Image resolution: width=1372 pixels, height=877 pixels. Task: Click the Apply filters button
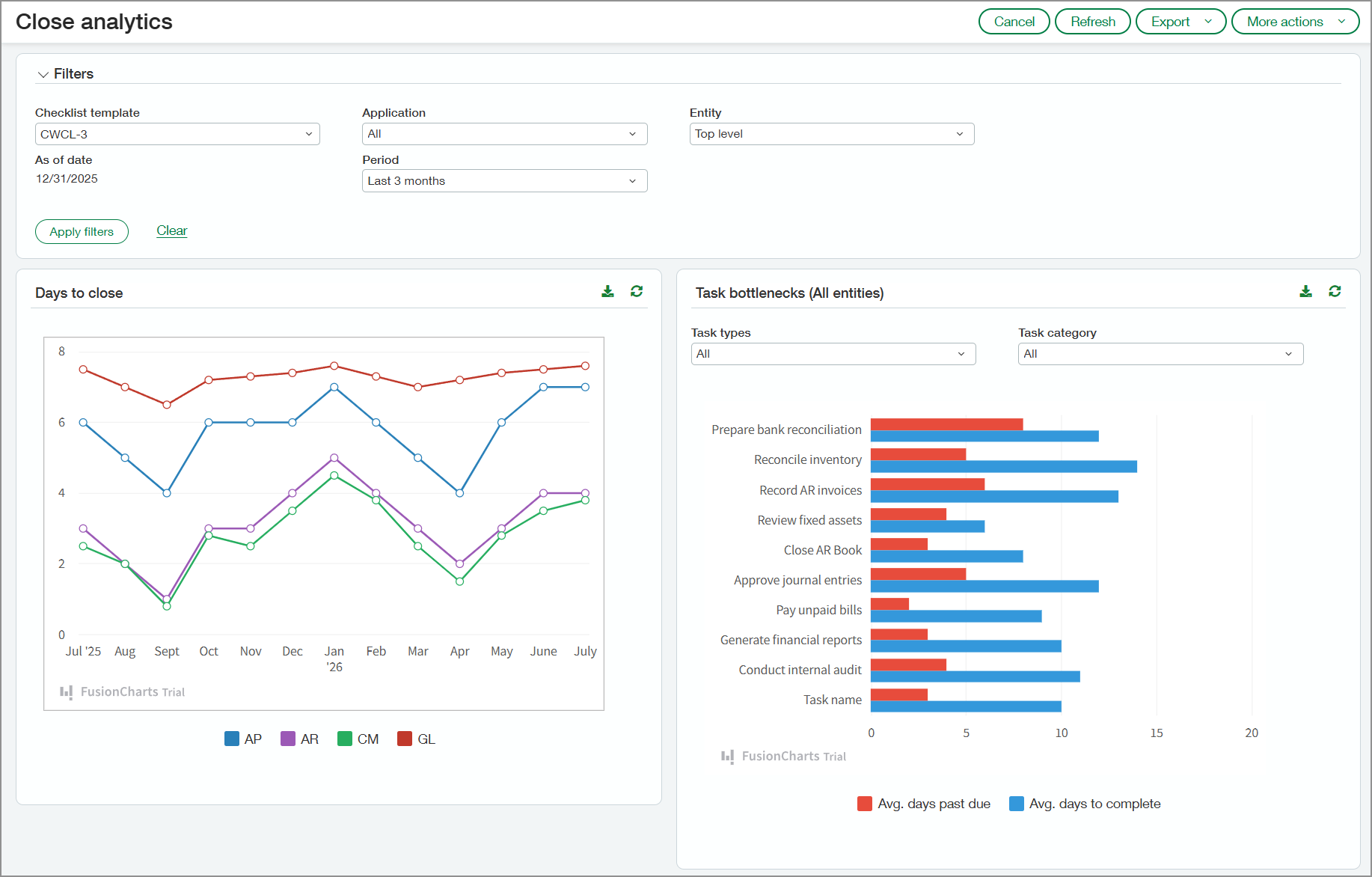(x=82, y=231)
